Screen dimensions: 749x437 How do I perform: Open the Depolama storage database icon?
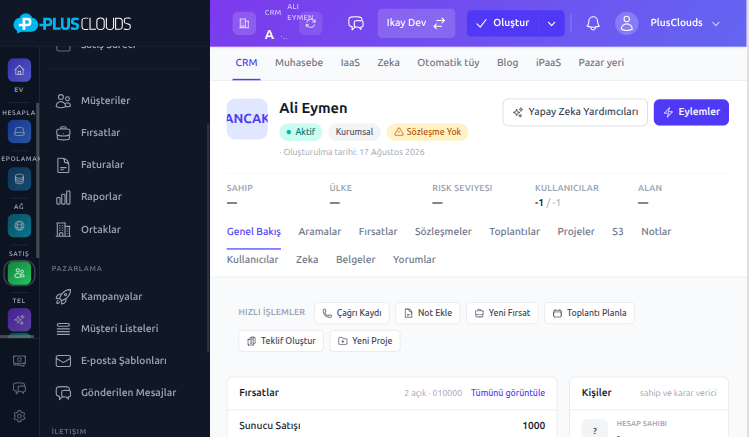pos(19,179)
